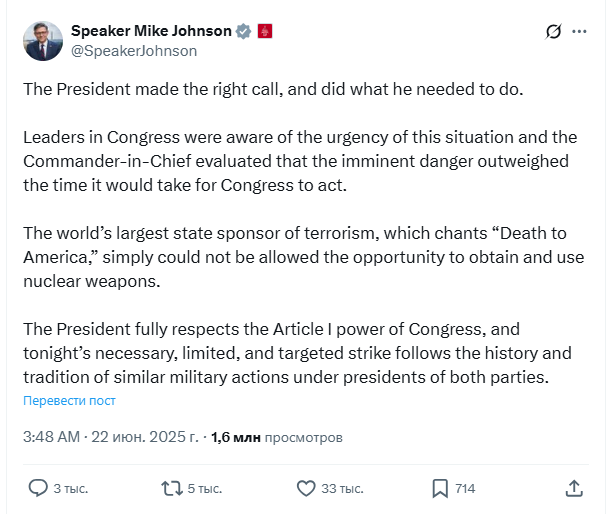Open the Grok explain-post icon
This screenshot has height=514, width=607.
click(x=552, y=32)
